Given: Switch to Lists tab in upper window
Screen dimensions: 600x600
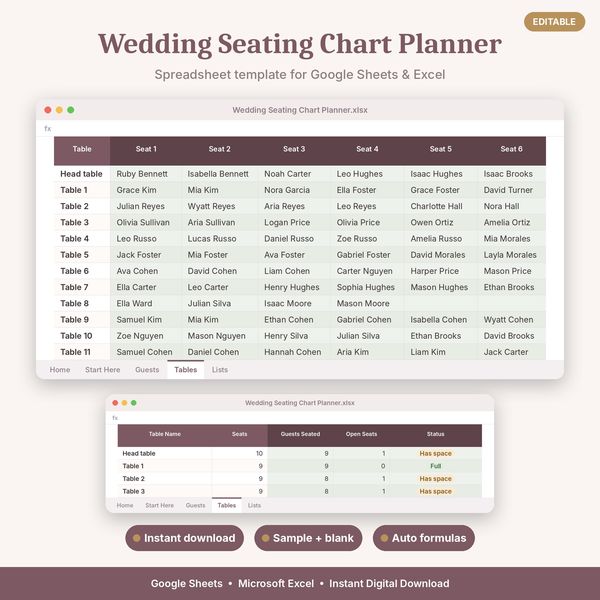Looking at the screenshot, I should click(220, 370).
